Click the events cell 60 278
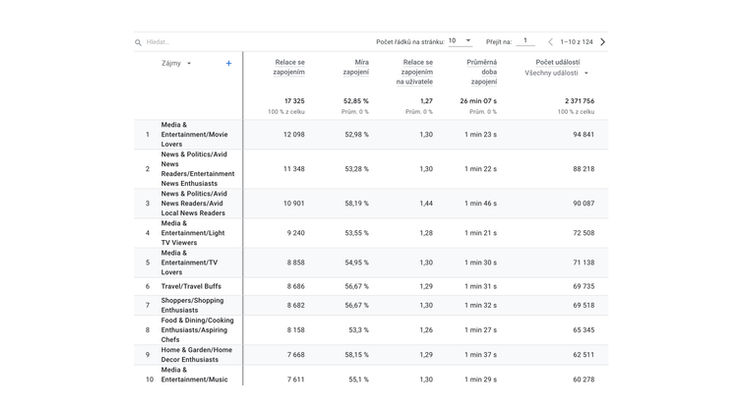 point(583,379)
